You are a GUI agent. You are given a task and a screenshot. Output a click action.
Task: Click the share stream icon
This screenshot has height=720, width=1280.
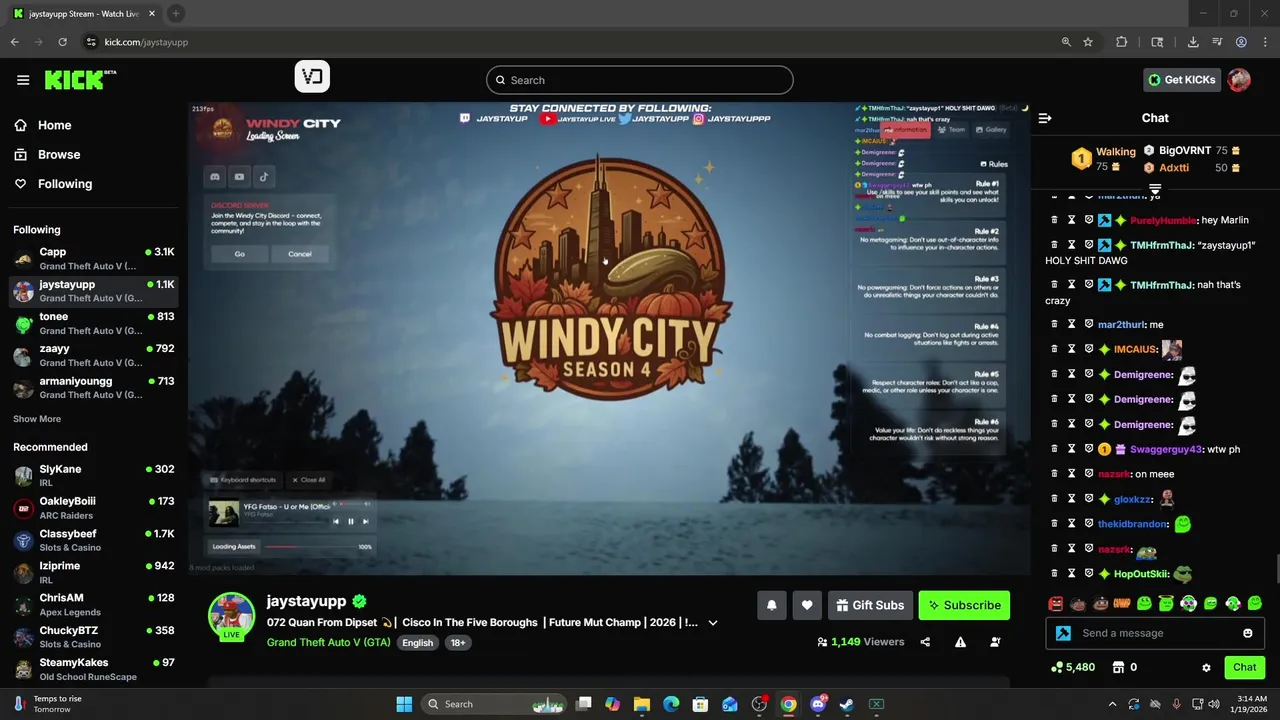point(925,642)
